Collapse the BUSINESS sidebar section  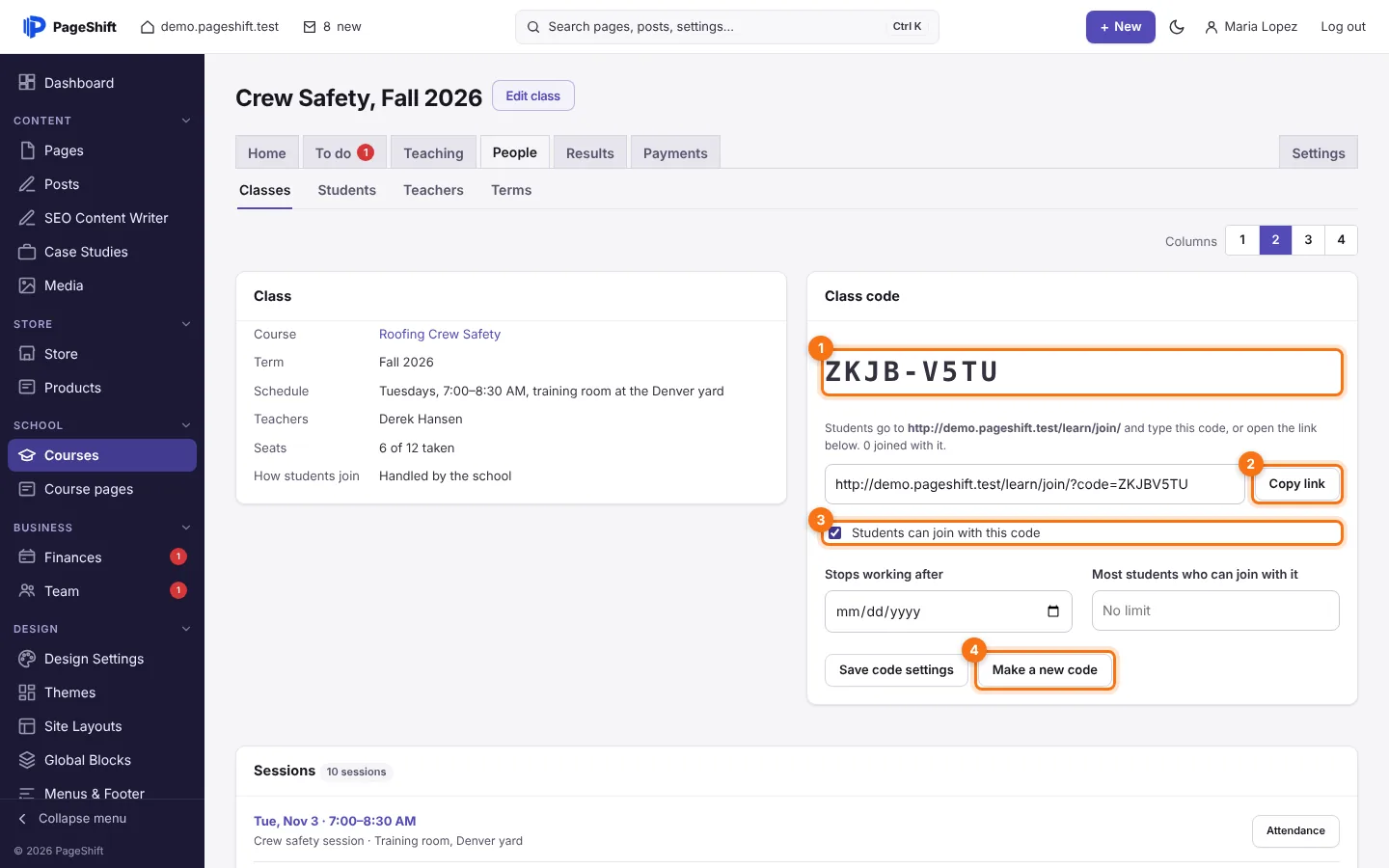(186, 528)
